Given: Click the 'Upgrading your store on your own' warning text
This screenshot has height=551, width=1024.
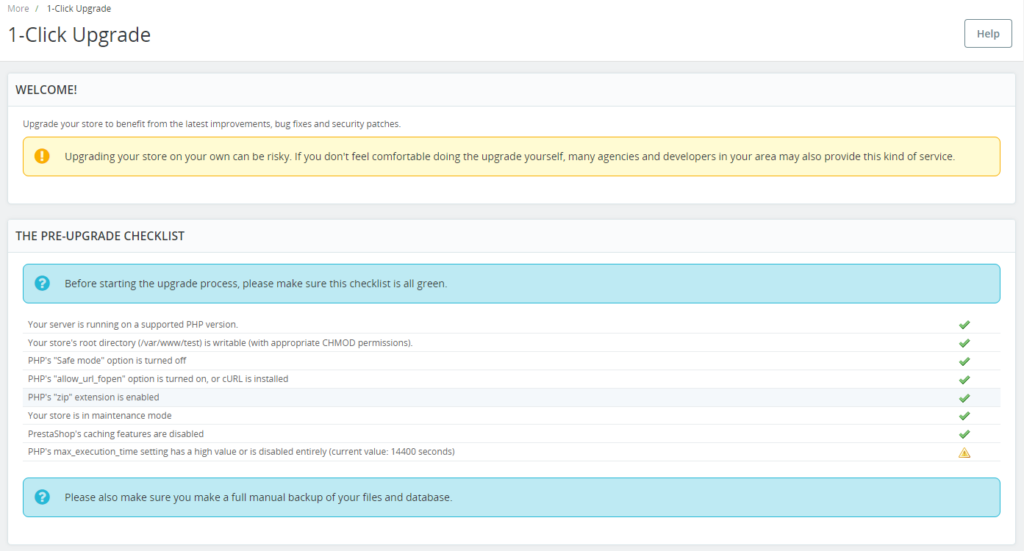Looking at the screenshot, I should (x=509, y=157).
